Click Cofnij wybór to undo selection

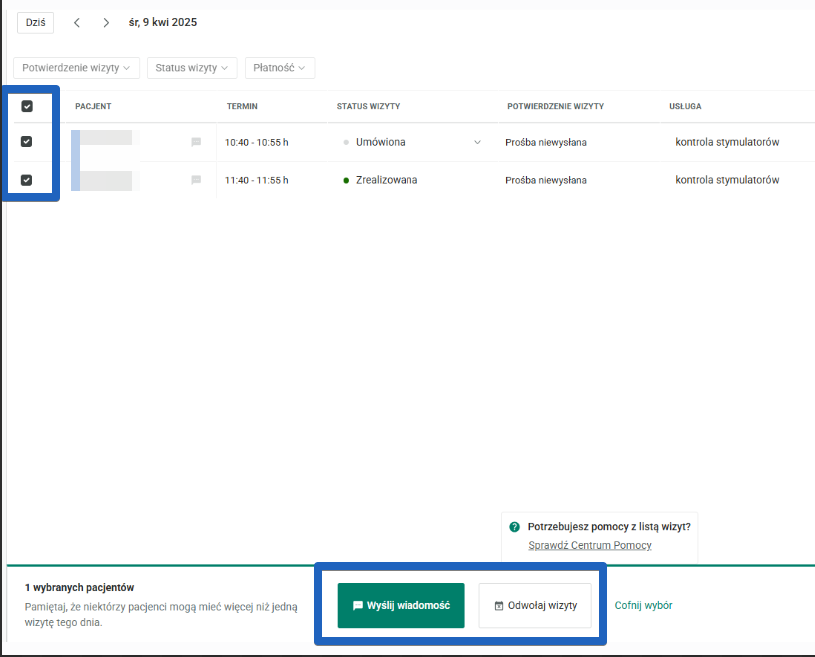(643, 605)
